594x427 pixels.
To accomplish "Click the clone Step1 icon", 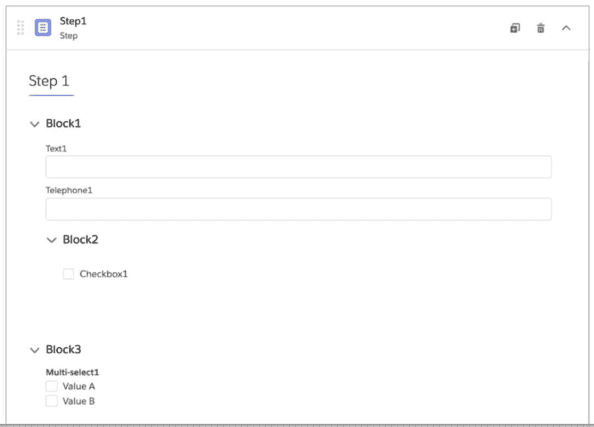I will pyautogui.click(x=515, y=28).
